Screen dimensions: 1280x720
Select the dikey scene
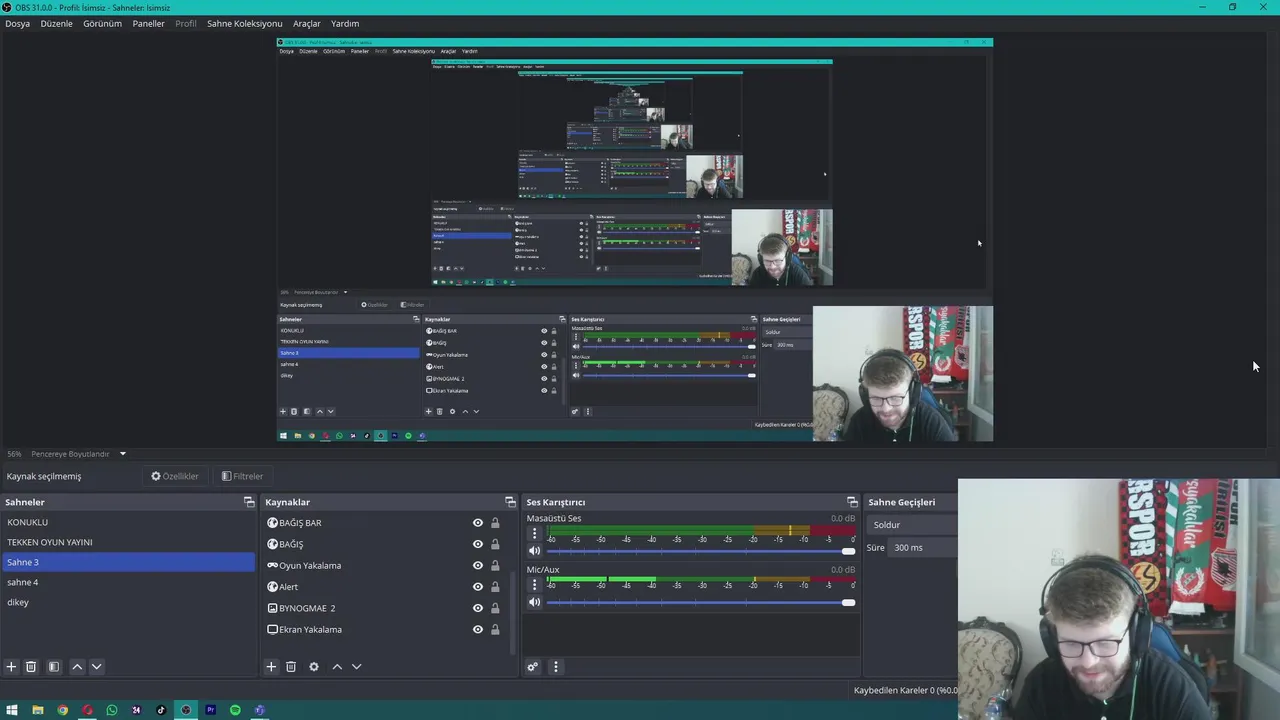(x=128, y=602)
